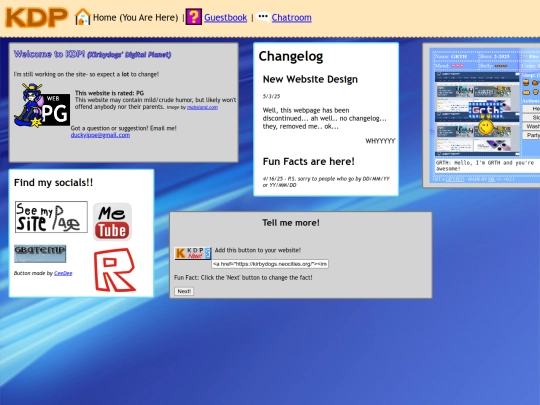Click the purple question mark Guestbook icon
The width and height of the screenshot is (540, 405).
[194, 17]
